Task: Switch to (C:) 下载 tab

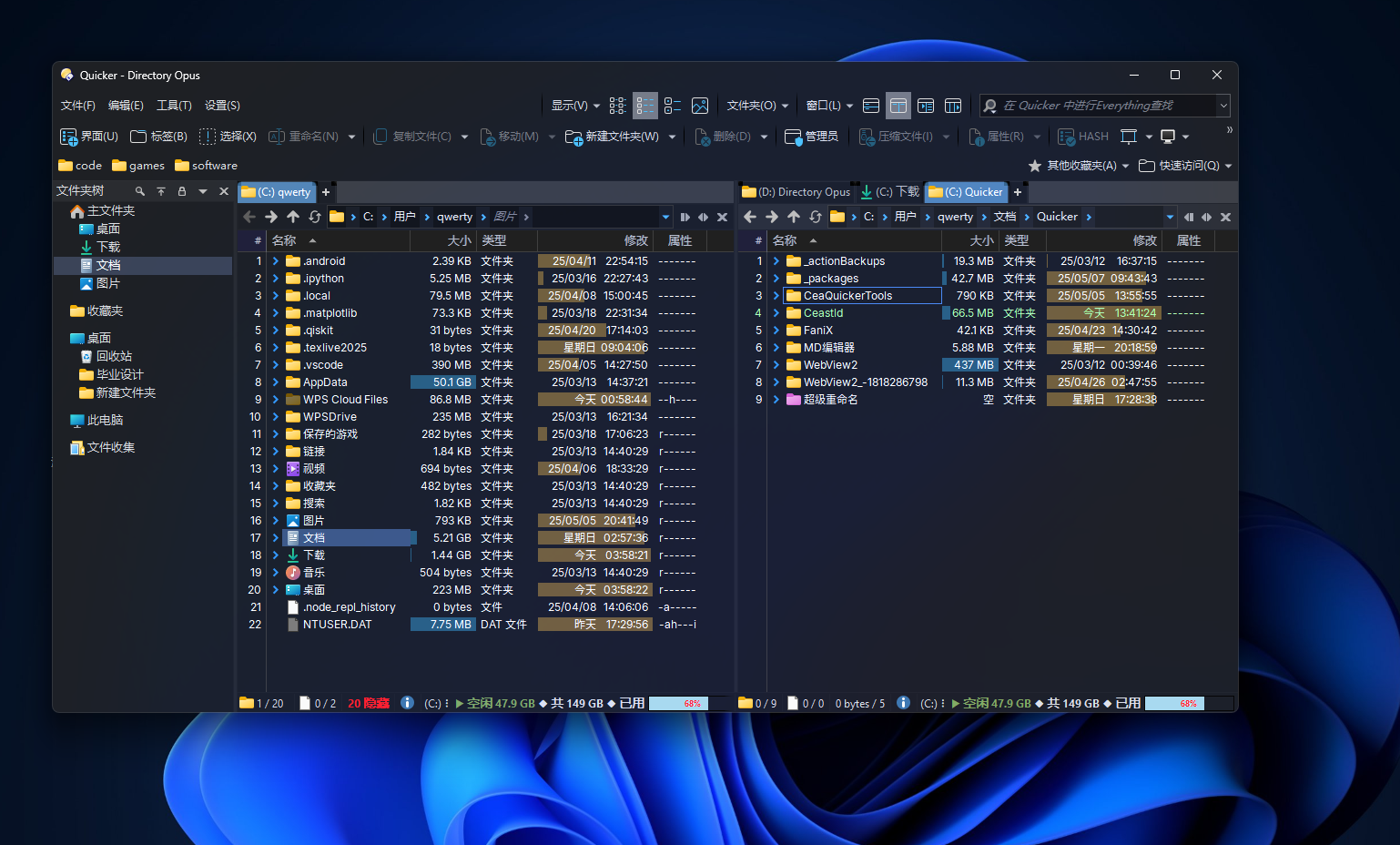Action: [890, 192]
